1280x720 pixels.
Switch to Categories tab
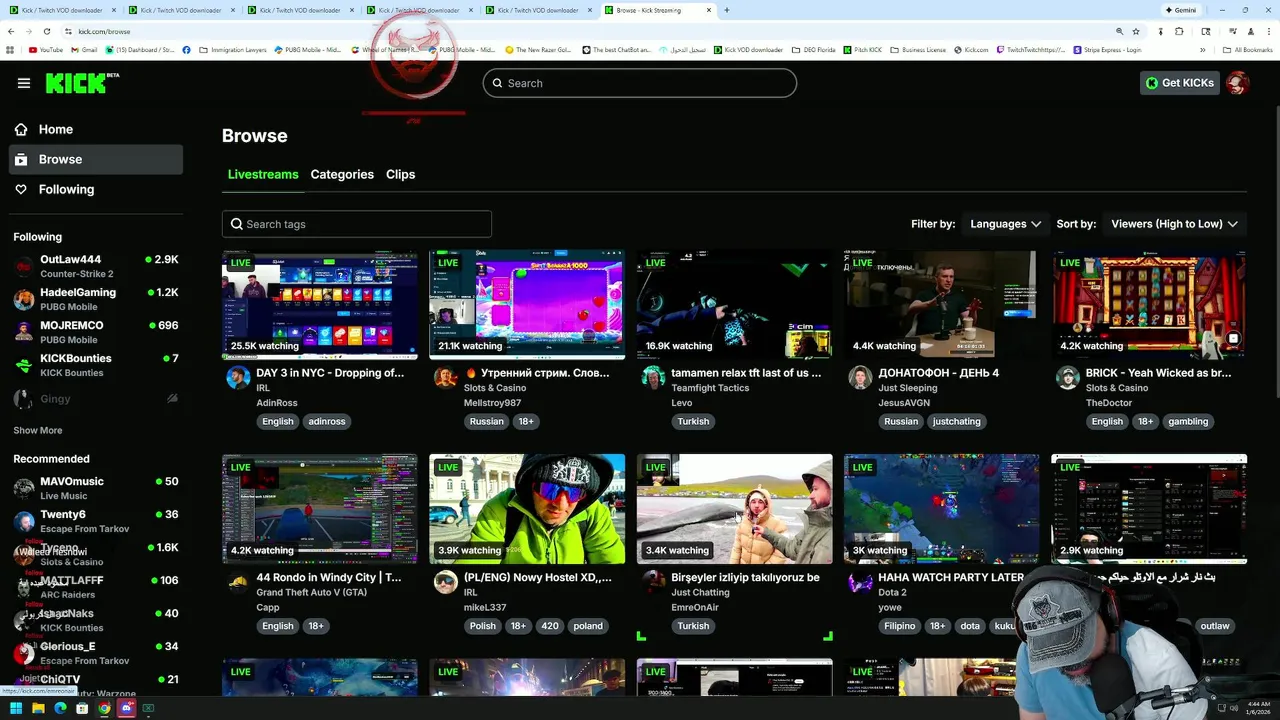342,174
